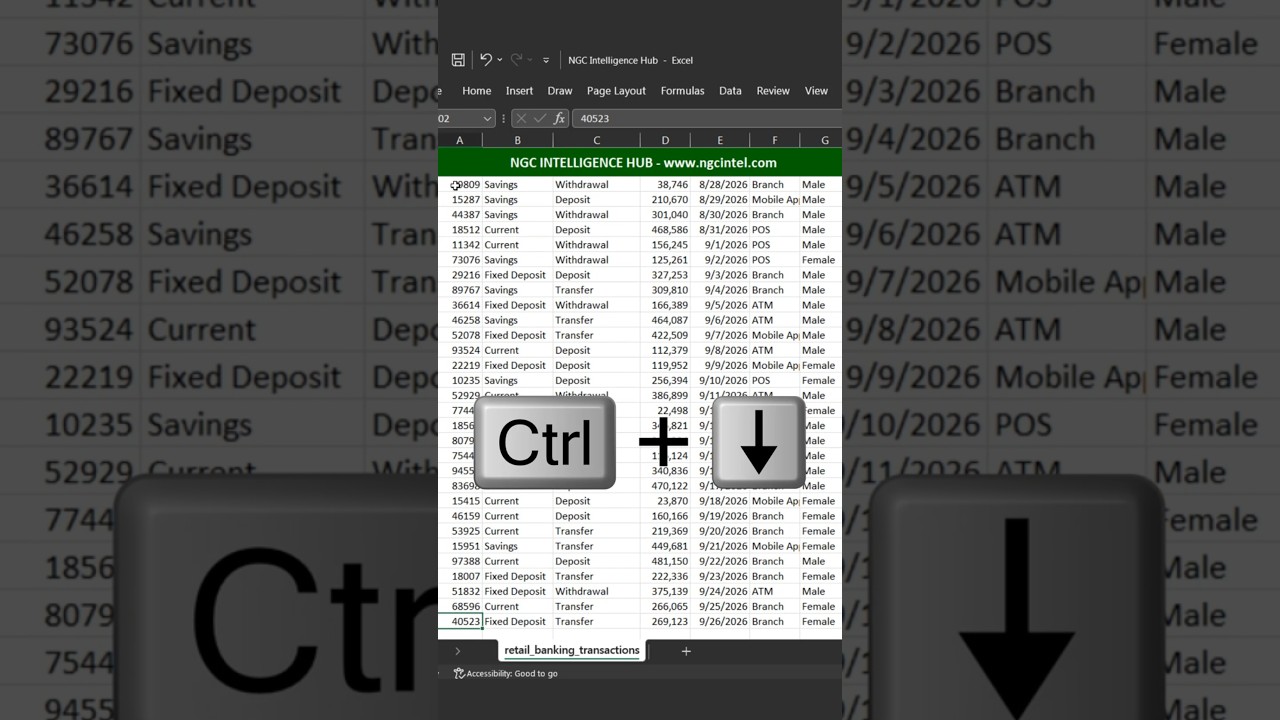The height and width of the screenshot is (720, 1280).
Task: Select column C header
Action: pyautogui.click(x=597, y=141)
